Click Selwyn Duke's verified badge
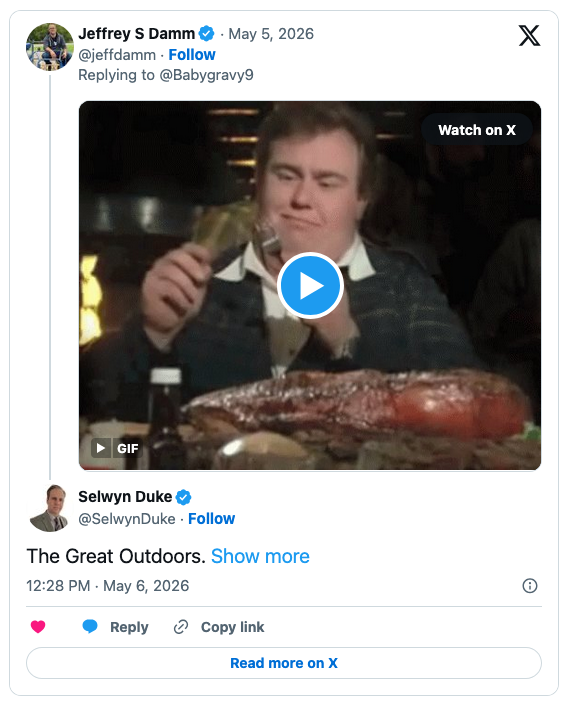572x702 pixels. (x=183, y=497)
